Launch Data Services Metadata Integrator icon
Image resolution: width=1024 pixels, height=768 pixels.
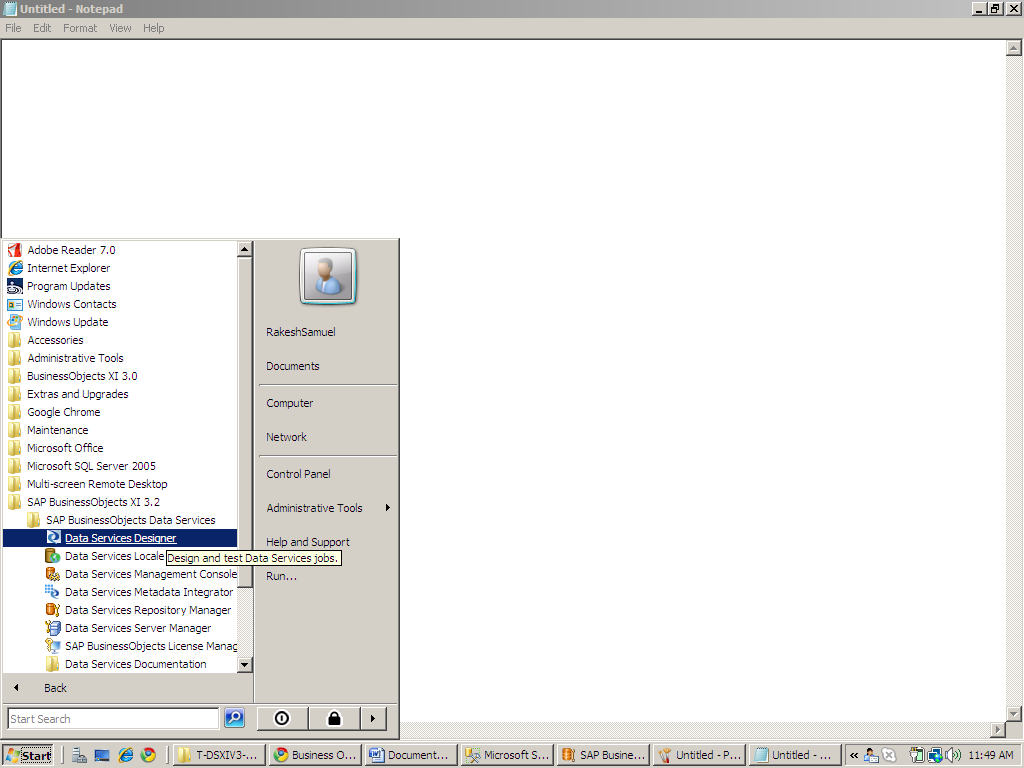[x=53, y=592]
